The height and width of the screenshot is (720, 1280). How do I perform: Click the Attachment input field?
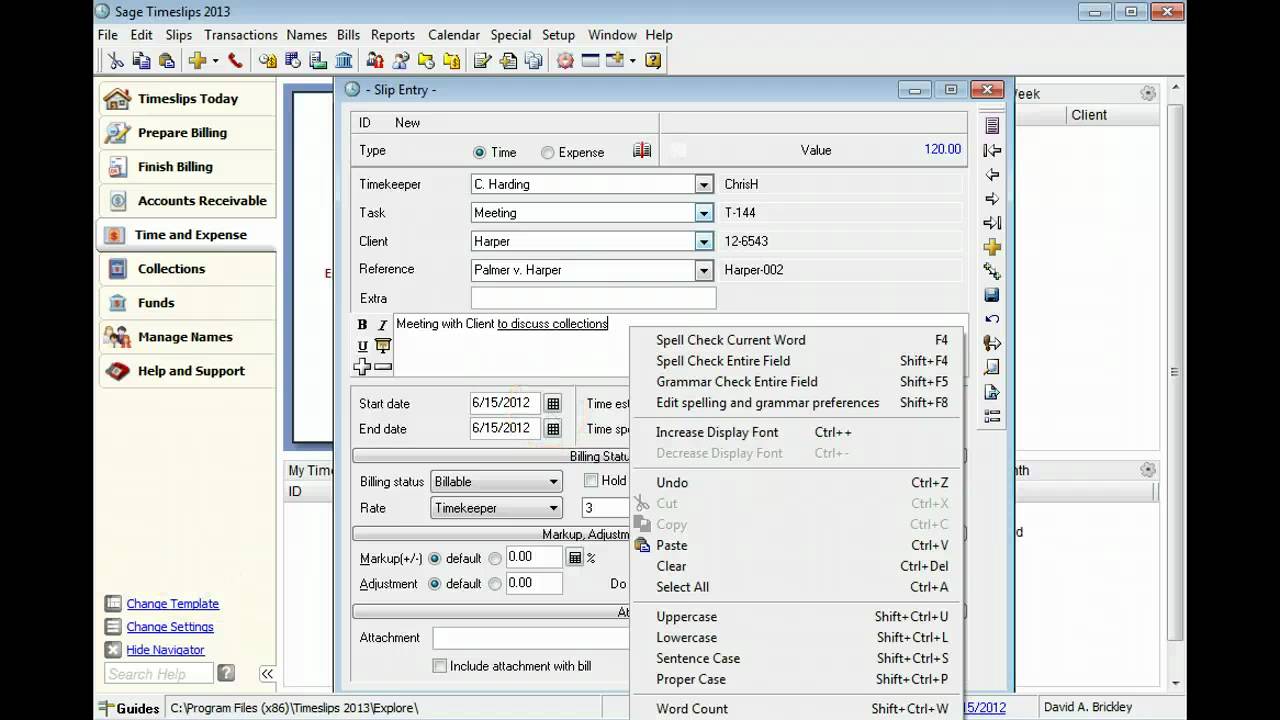(x=531, y=638)
